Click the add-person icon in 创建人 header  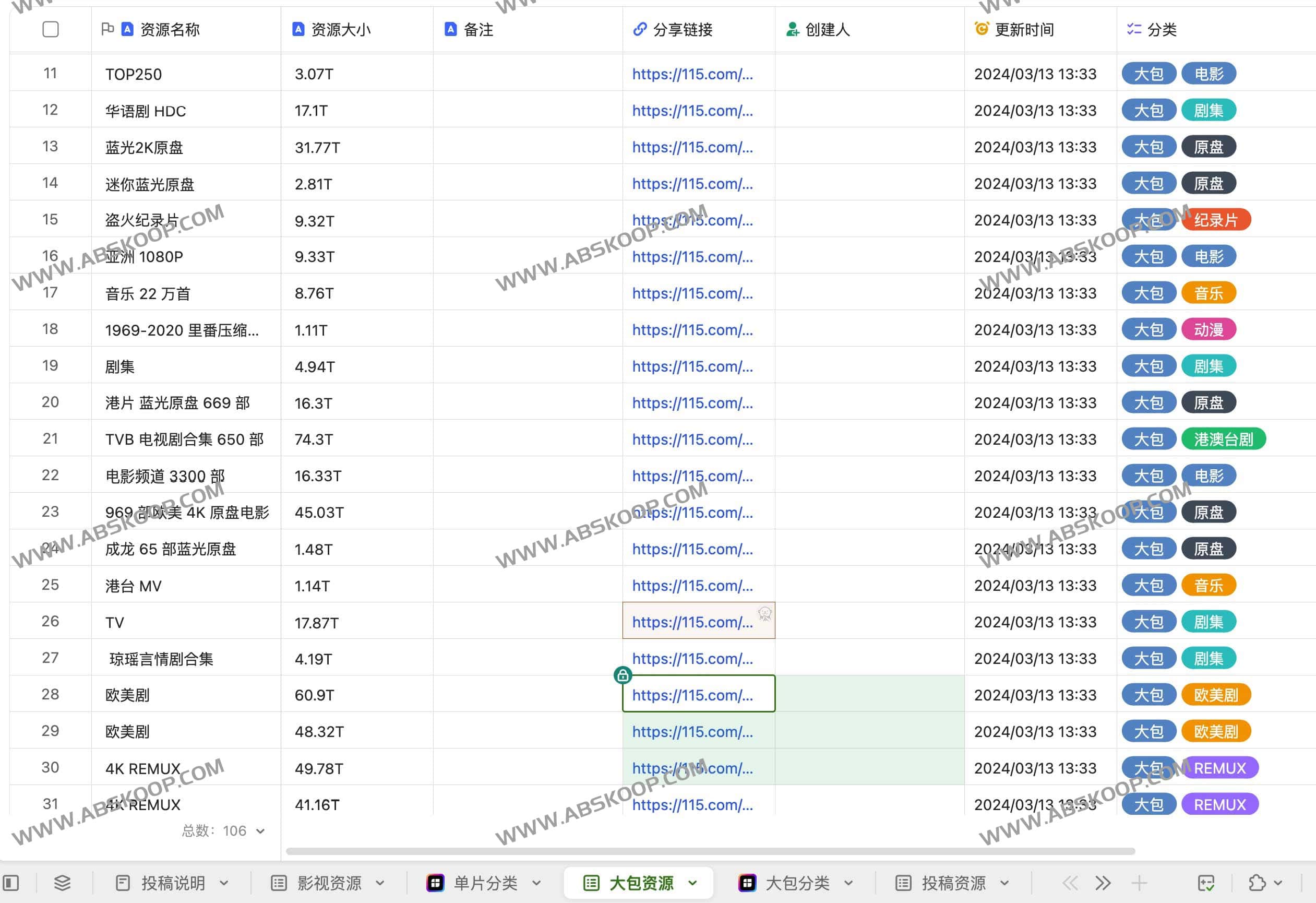click(x=790, y=29)
